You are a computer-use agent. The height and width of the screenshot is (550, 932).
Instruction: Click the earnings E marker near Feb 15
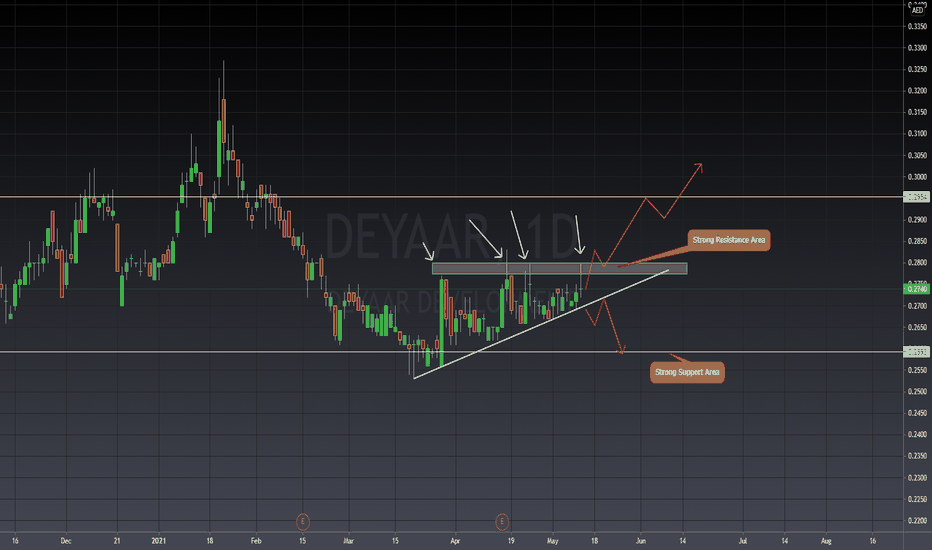click(x=303, y=521)
